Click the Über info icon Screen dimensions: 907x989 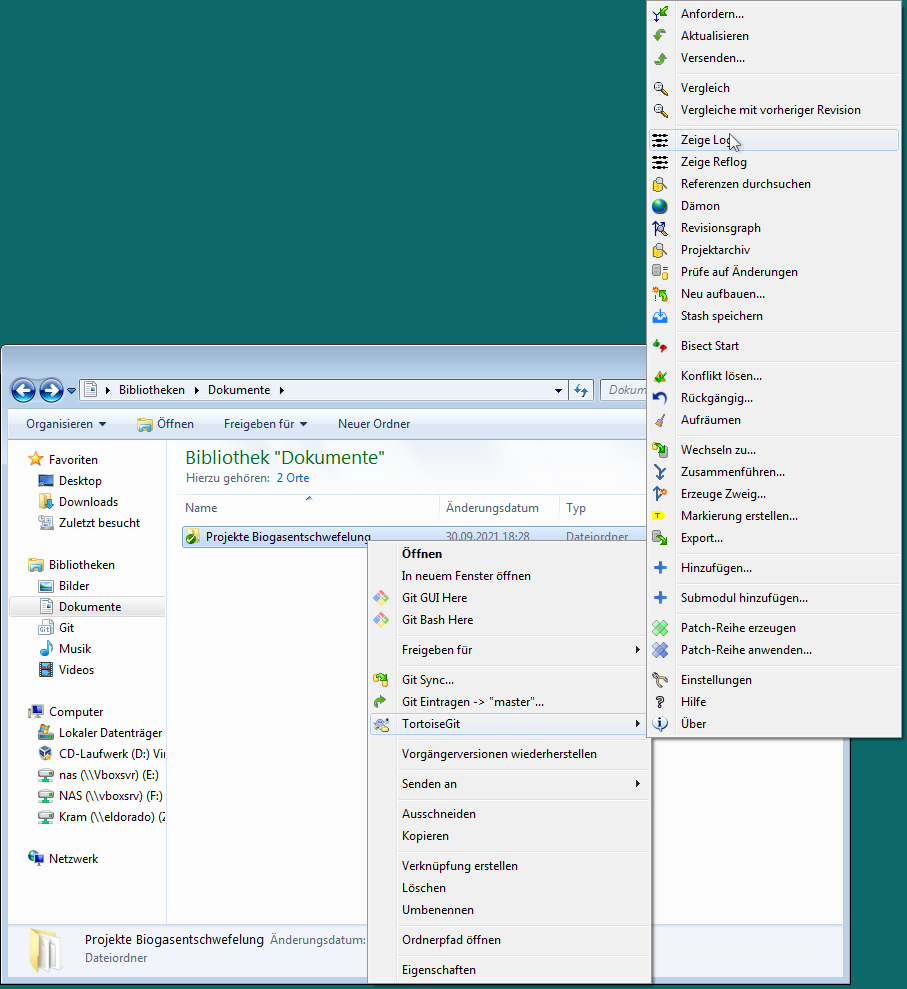pos(660,724)
